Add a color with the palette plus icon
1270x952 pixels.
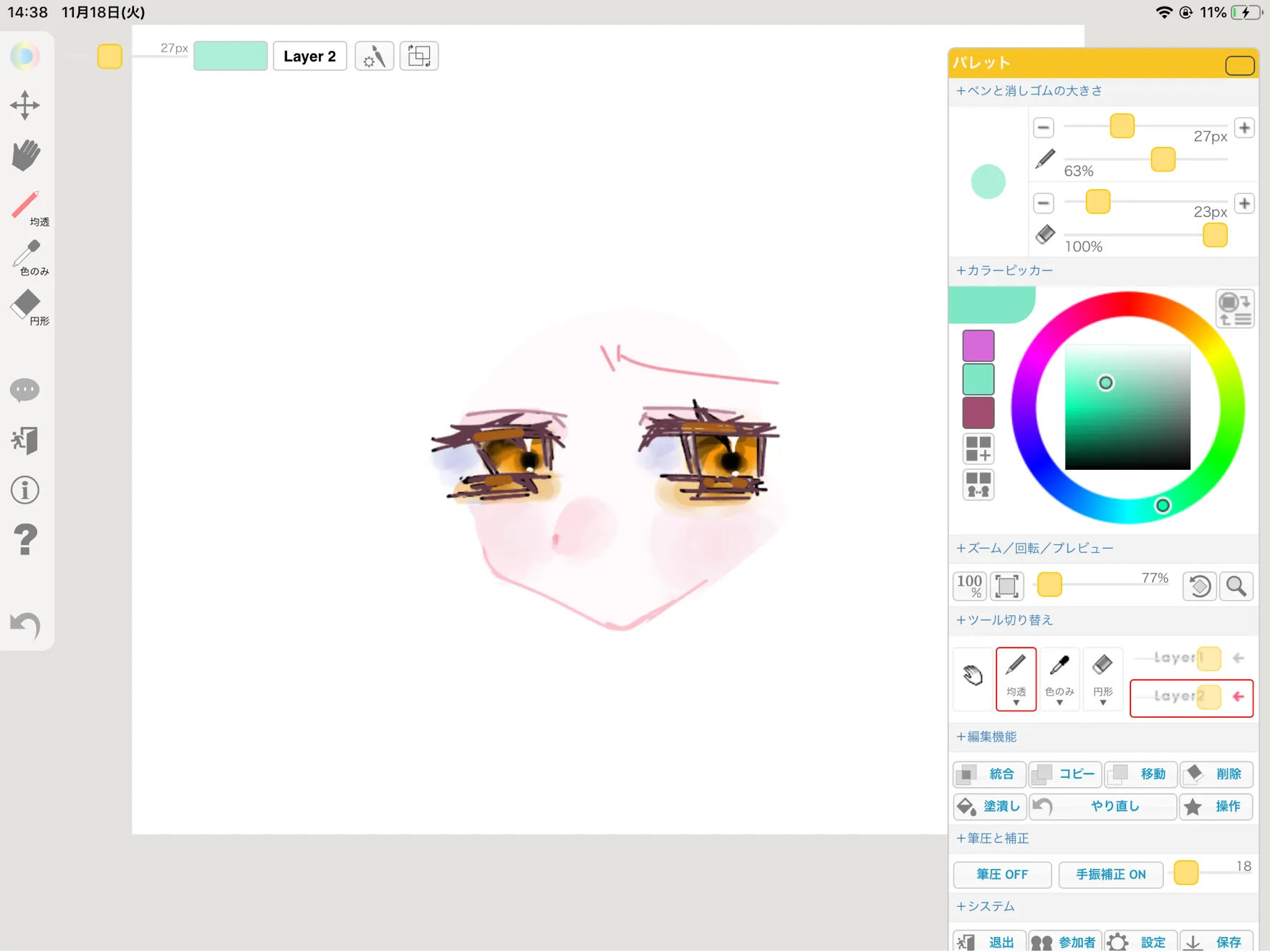pos(978,449)
